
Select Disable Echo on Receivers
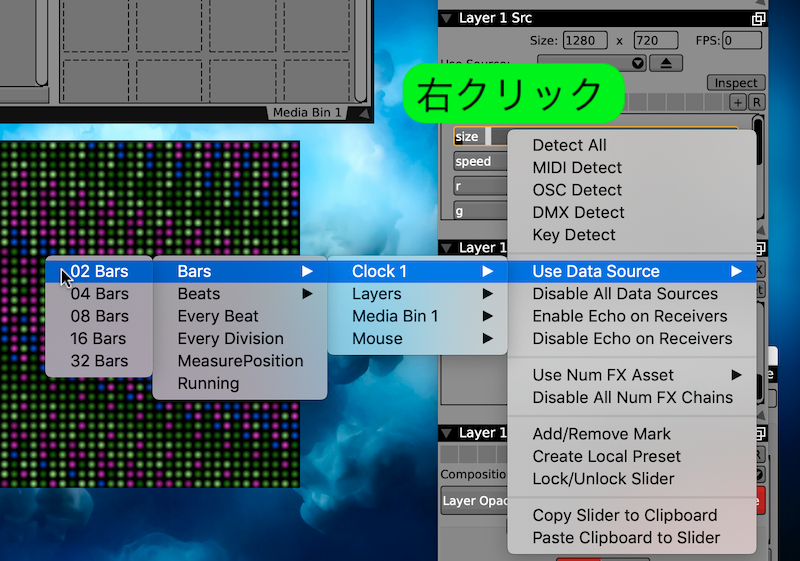tap(632, 339)
